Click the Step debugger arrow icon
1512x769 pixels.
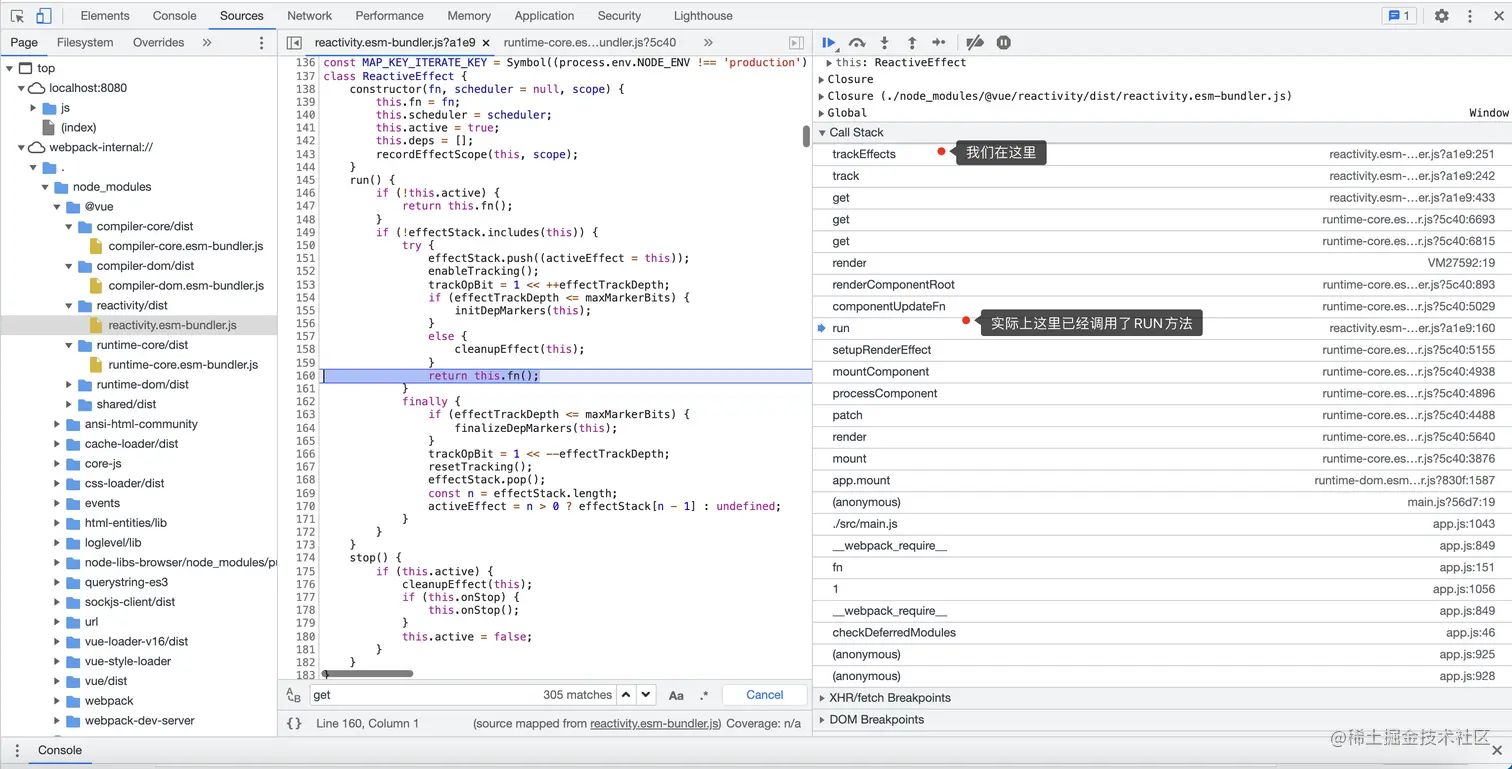[938, 43]
